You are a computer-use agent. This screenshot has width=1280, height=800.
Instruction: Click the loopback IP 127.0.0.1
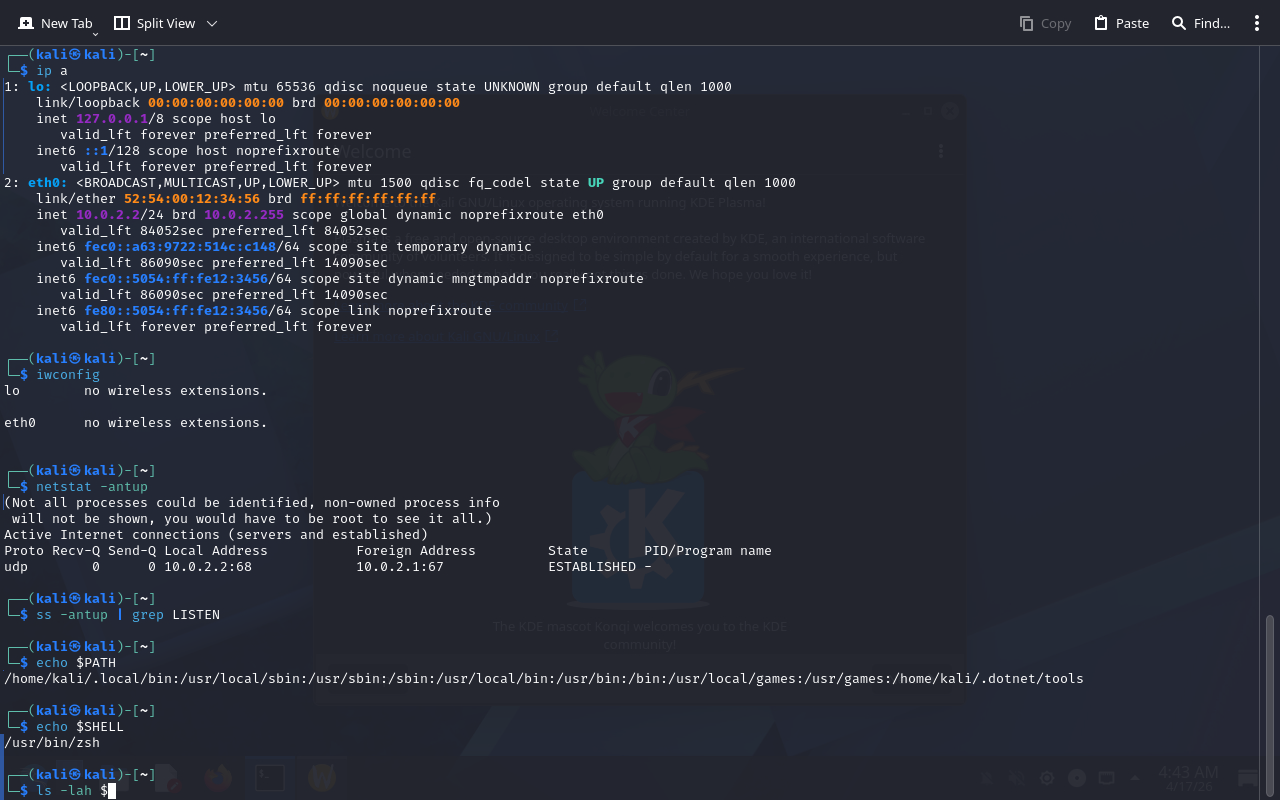tap(112, 119)
